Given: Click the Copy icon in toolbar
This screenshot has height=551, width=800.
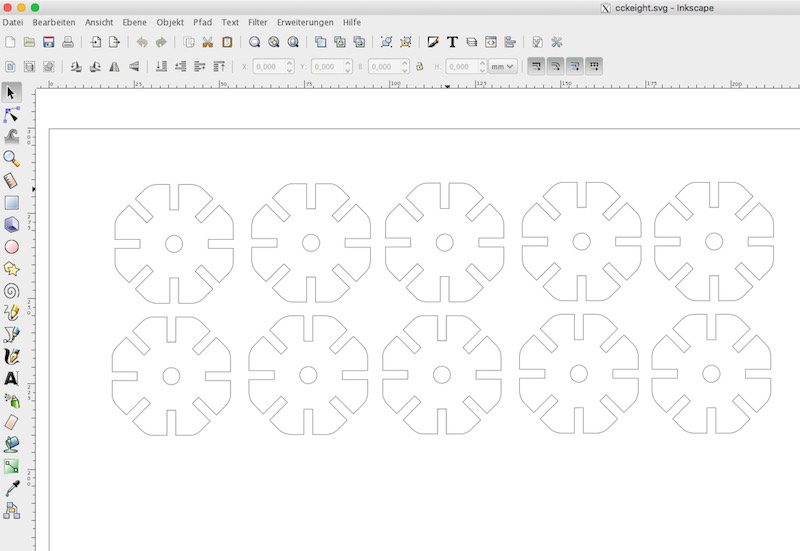Looking at the screenshot, I should [x=189, y=42].
